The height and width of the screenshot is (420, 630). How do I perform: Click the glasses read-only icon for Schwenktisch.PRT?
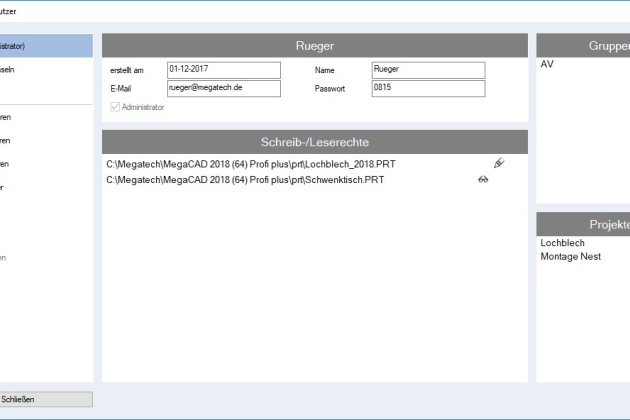(483, 180)
